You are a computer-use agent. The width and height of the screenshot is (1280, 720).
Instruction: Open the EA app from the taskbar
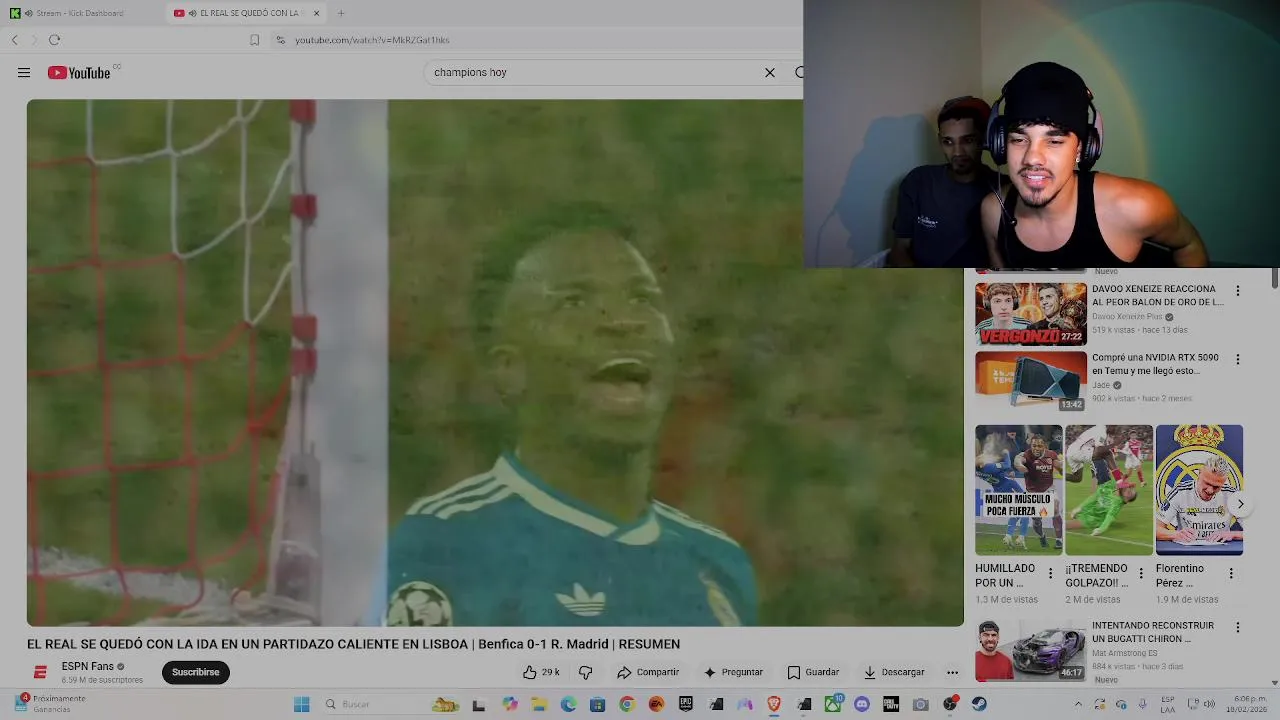pos(656,704)
